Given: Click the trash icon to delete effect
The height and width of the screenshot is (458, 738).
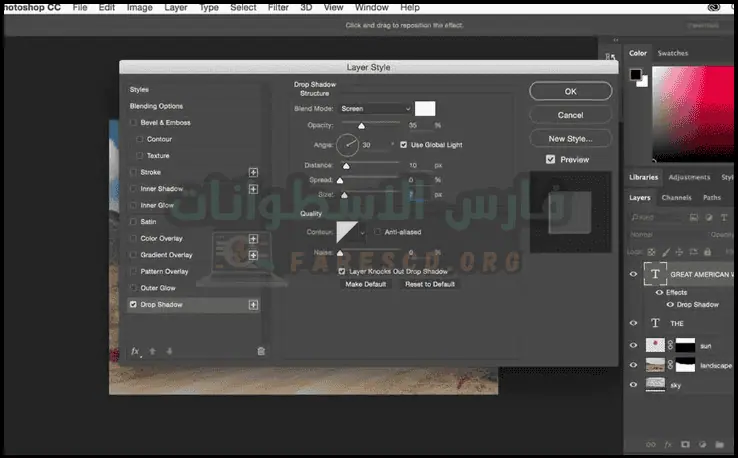Looking at the screenshot, I should [261, 351].
